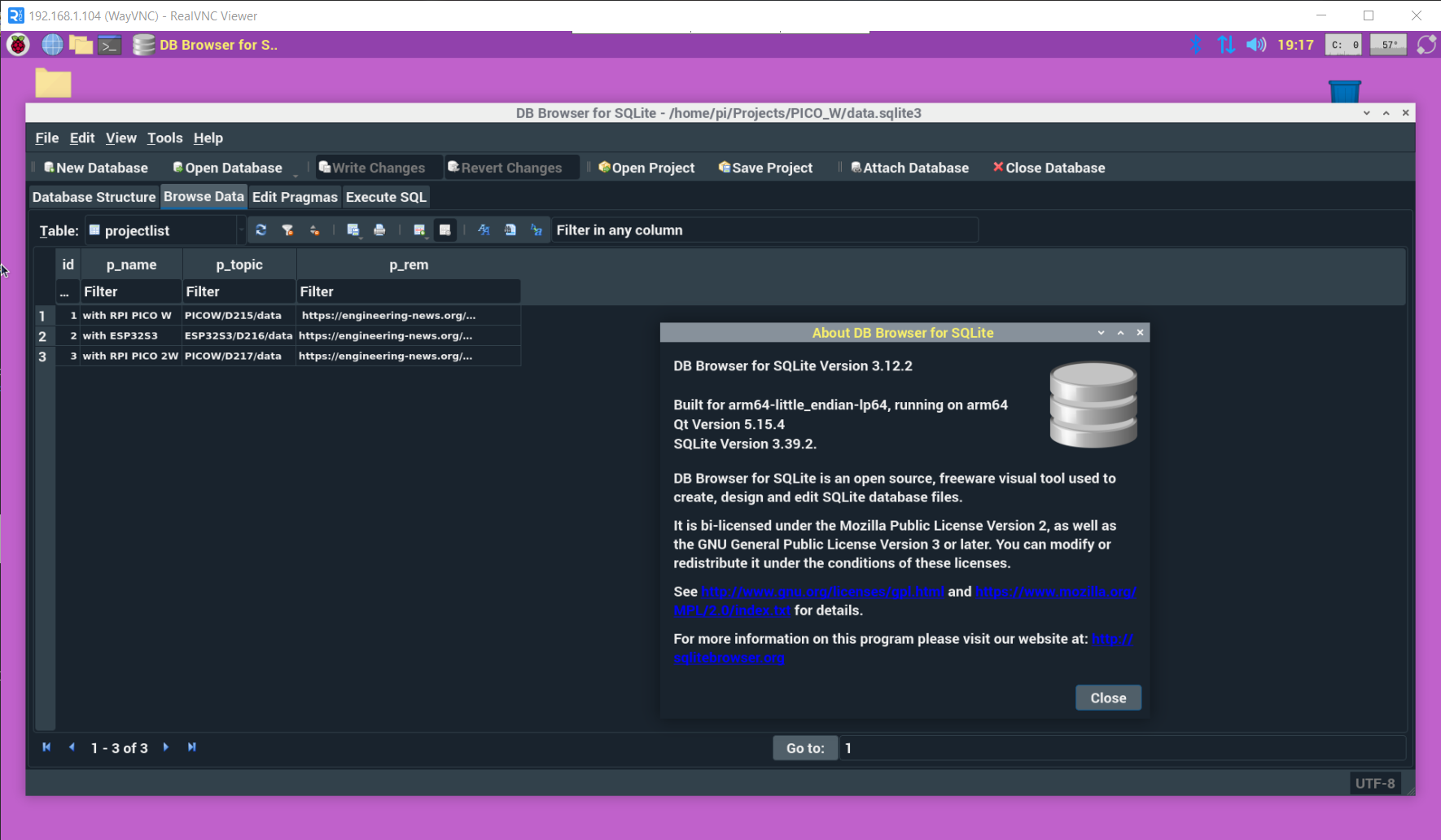Open volume control tray icon

coord(1256,45)
